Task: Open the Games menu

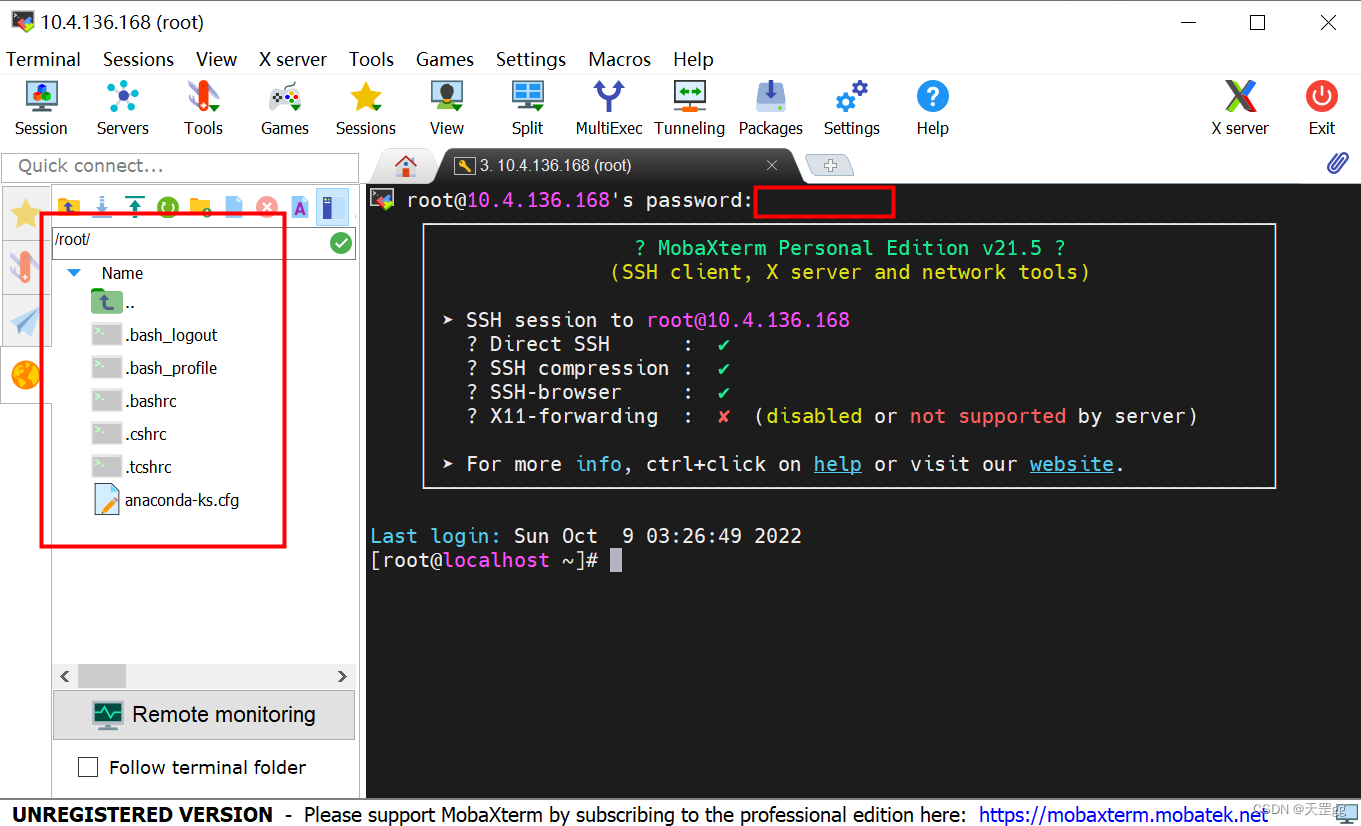Action: click(x=445, y=59)
